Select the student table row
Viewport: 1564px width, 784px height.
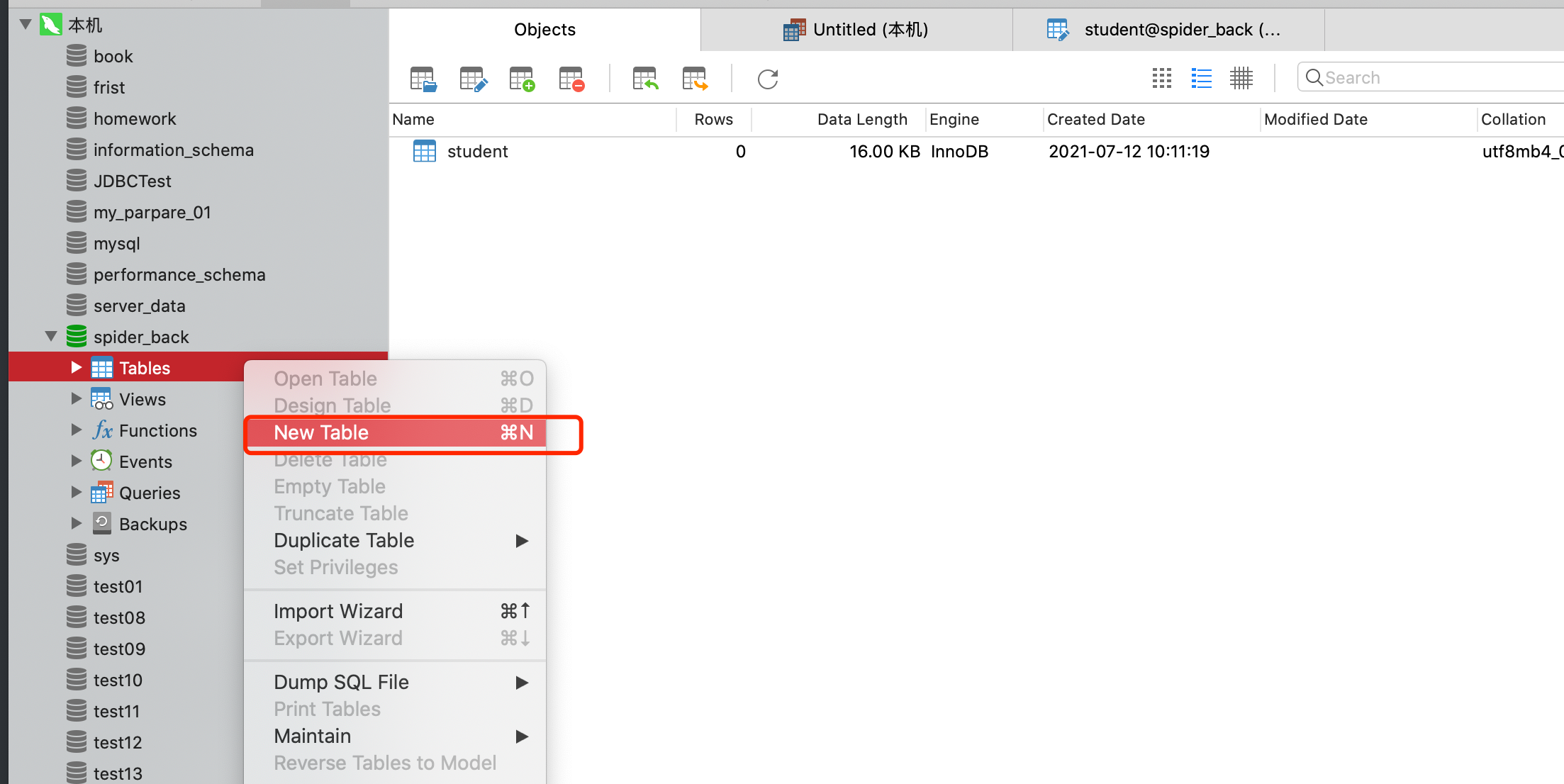pos(477,152)
